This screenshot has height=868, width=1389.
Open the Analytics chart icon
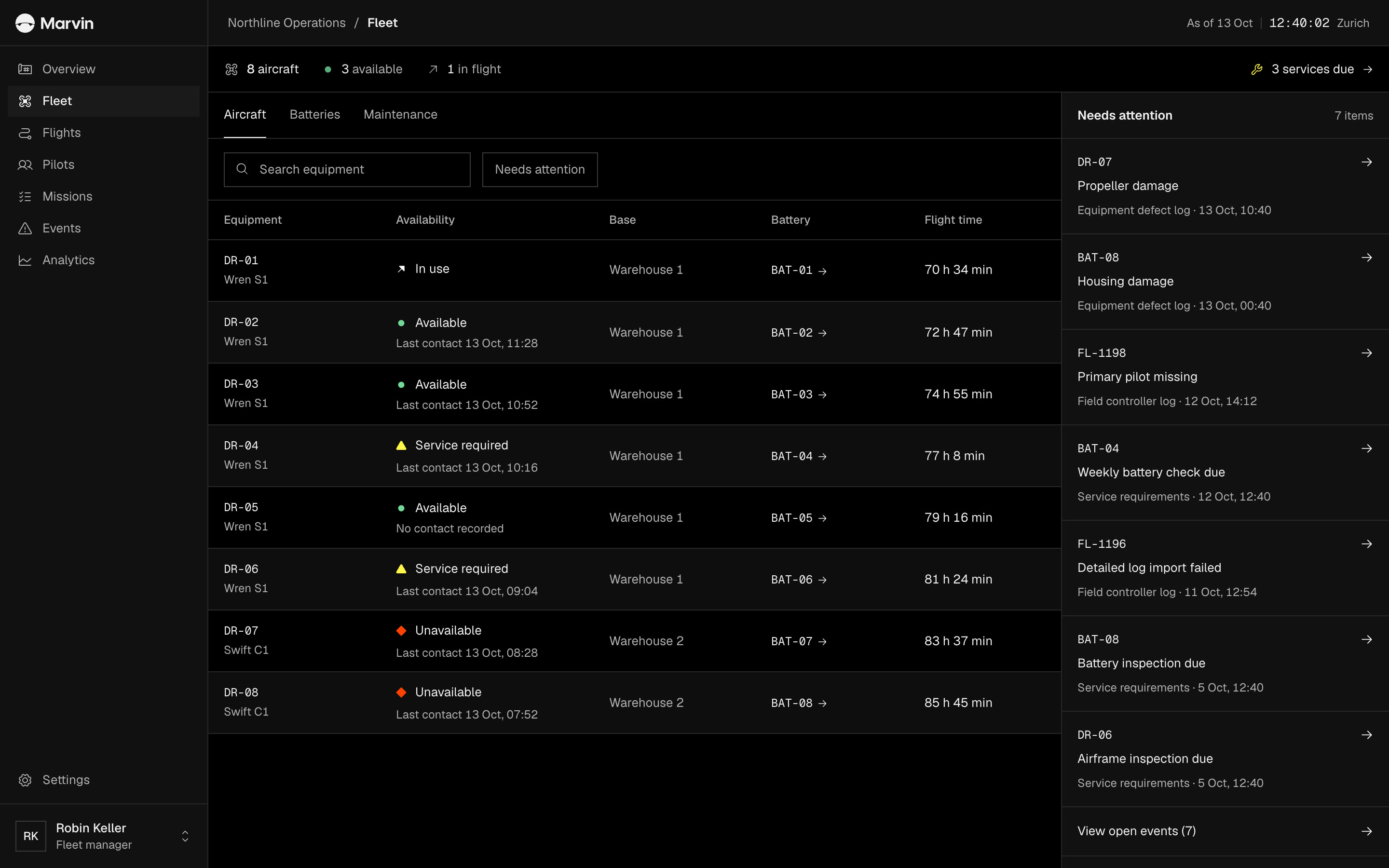(25, 260)
